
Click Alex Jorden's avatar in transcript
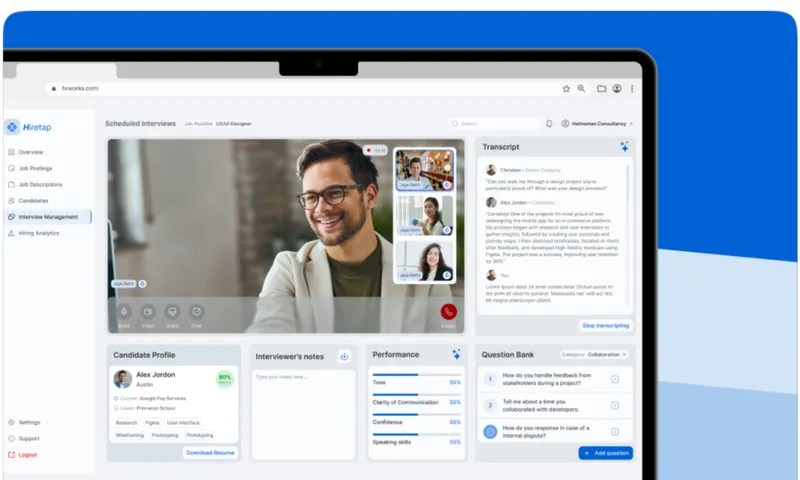[x=491, y=203]
